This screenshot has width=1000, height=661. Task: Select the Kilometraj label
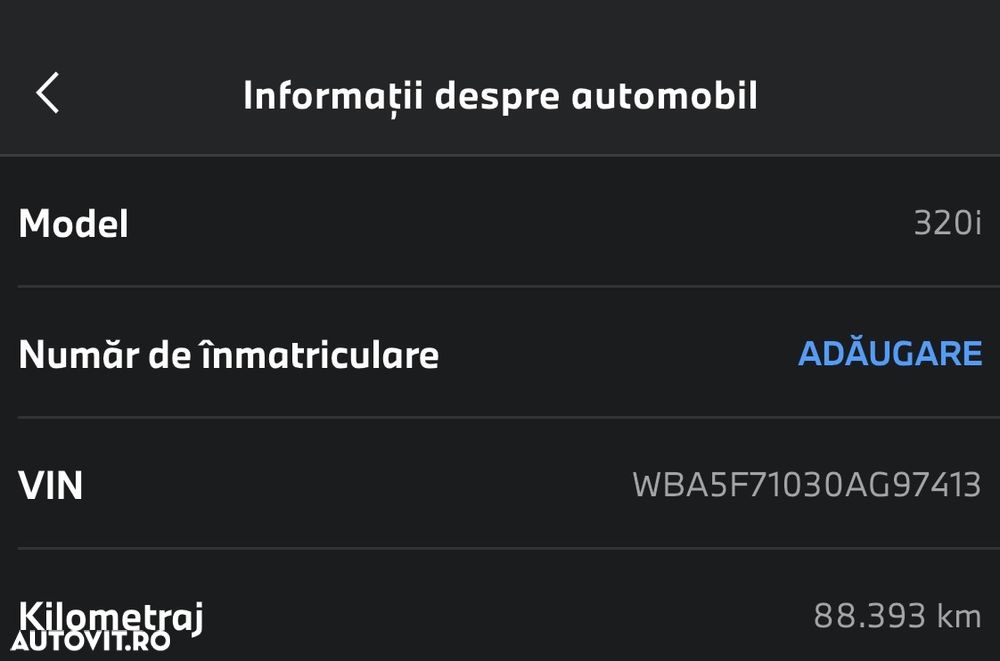click(110, 617)
